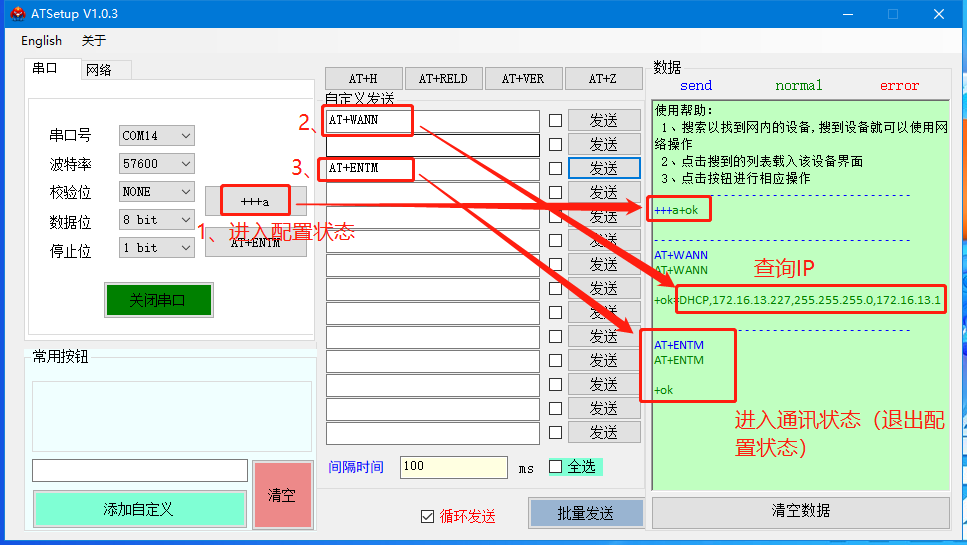Click the AT+VER button

[x=523, y=79]
